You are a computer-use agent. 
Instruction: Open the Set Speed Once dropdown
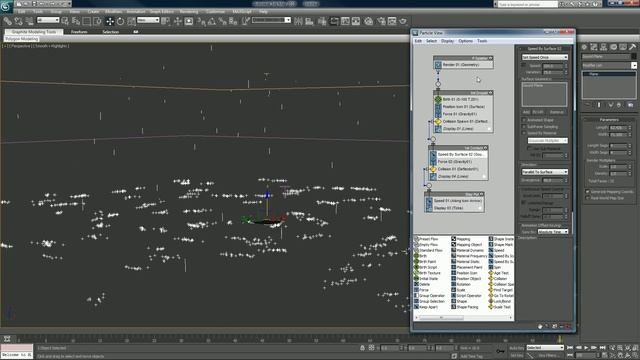[x=544, y=57]
